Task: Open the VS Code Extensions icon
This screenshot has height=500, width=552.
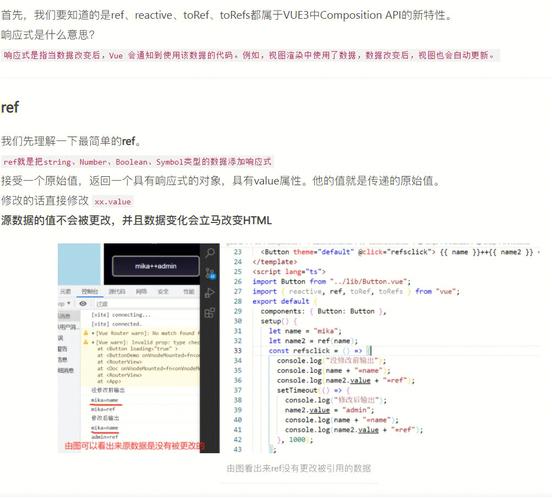Action: point(210,313)
